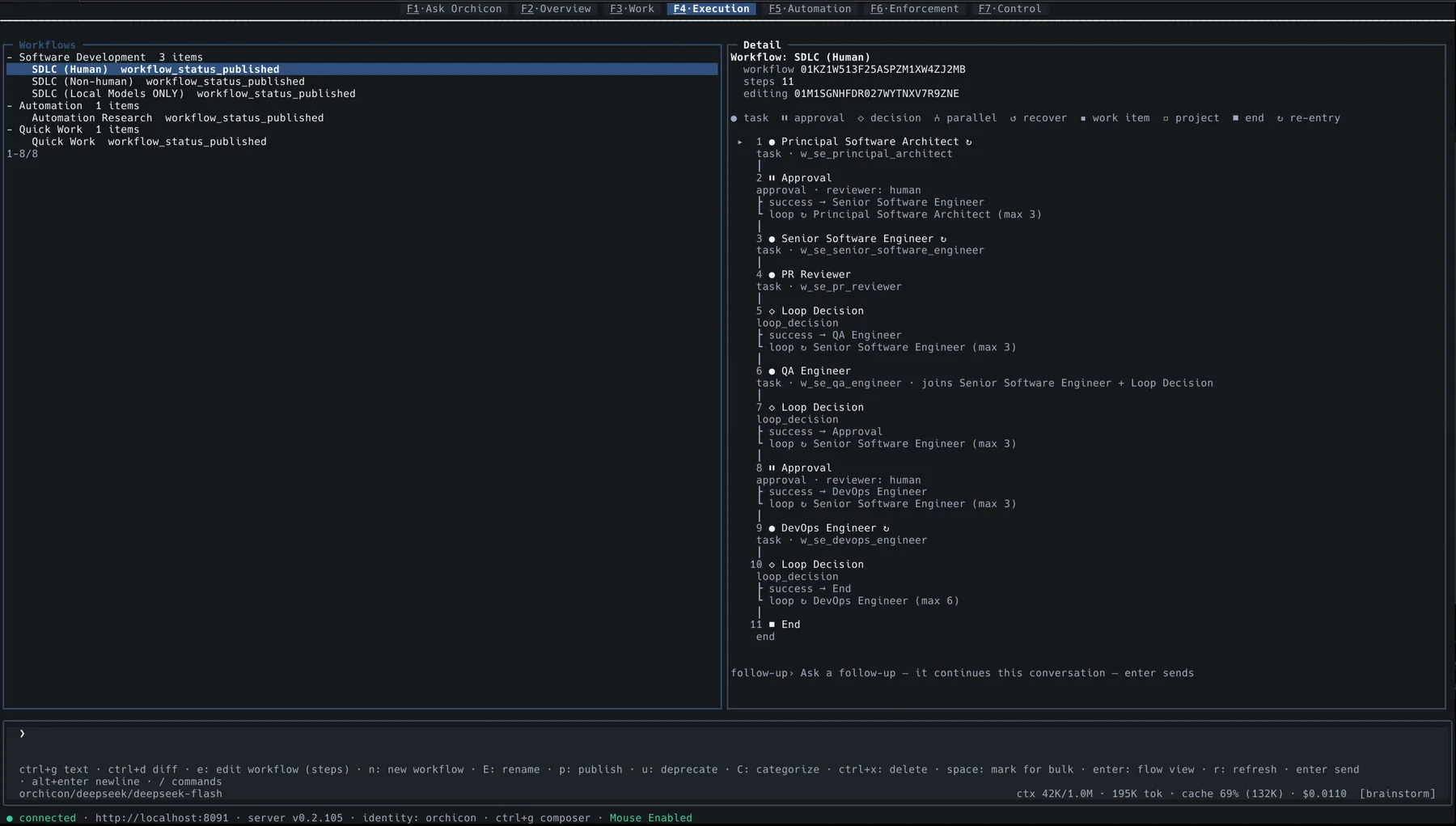
Task: Go to the F3 Work tab
Action: (x=632, y=9)
